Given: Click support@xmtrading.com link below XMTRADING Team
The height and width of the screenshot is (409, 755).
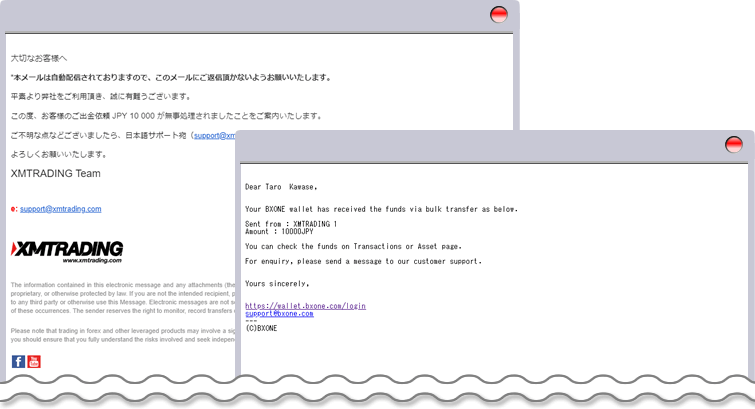Looking at the screenshot, I should [60, 209].
